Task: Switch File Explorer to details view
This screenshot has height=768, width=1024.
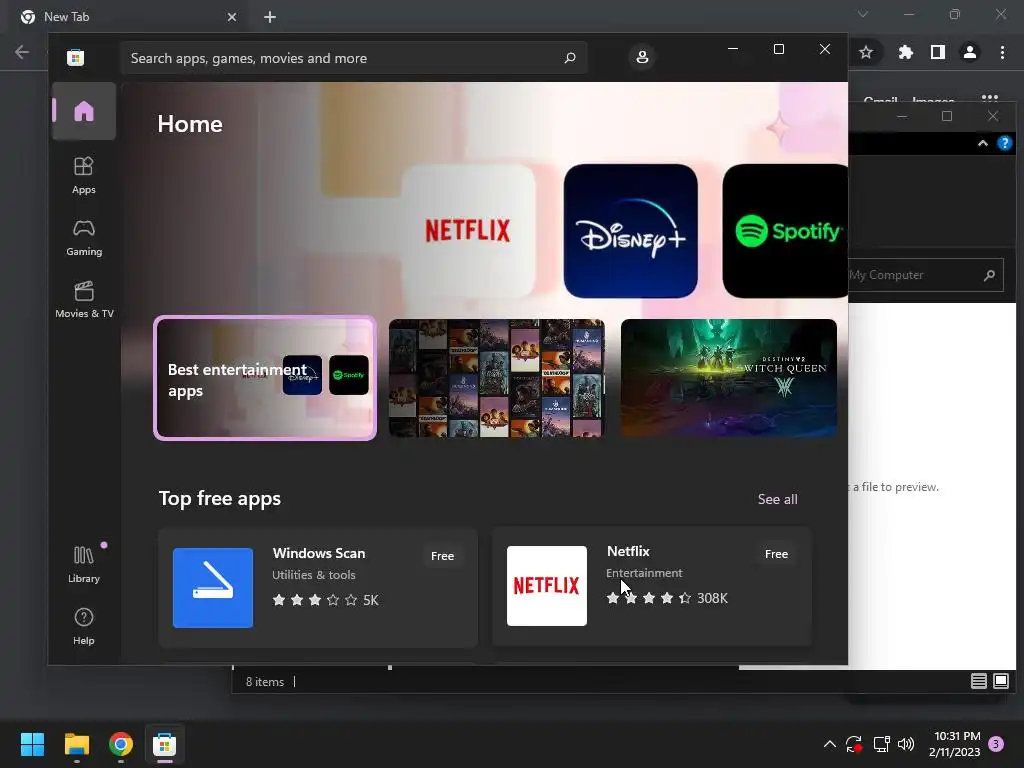Action: (978, 681)
